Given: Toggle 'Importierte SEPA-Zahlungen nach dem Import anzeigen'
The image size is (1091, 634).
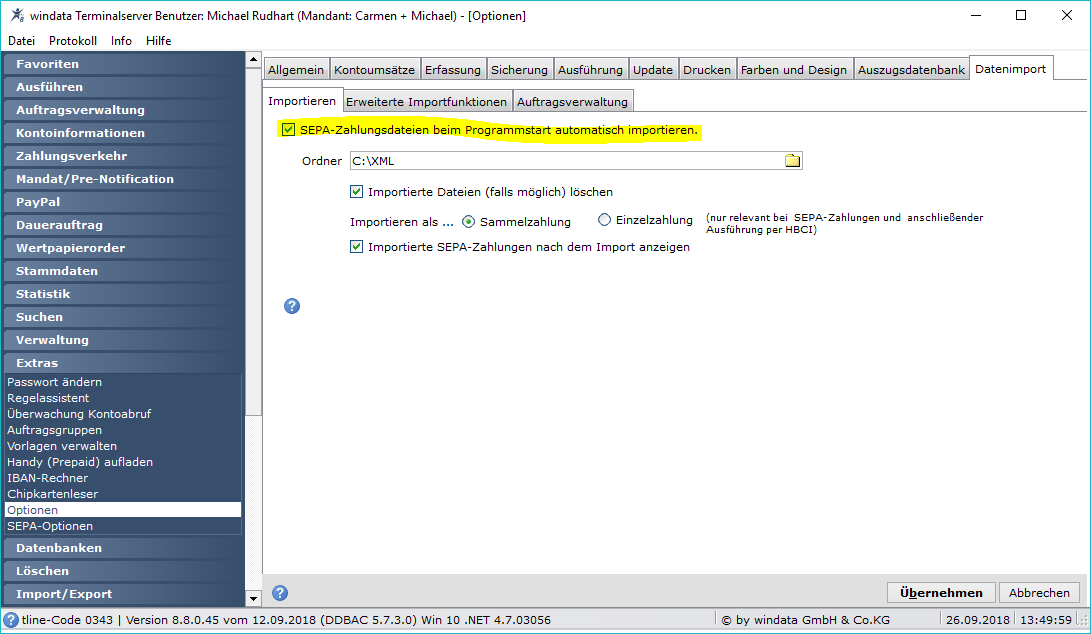Looking at the screenshot, I should point(356,246).
